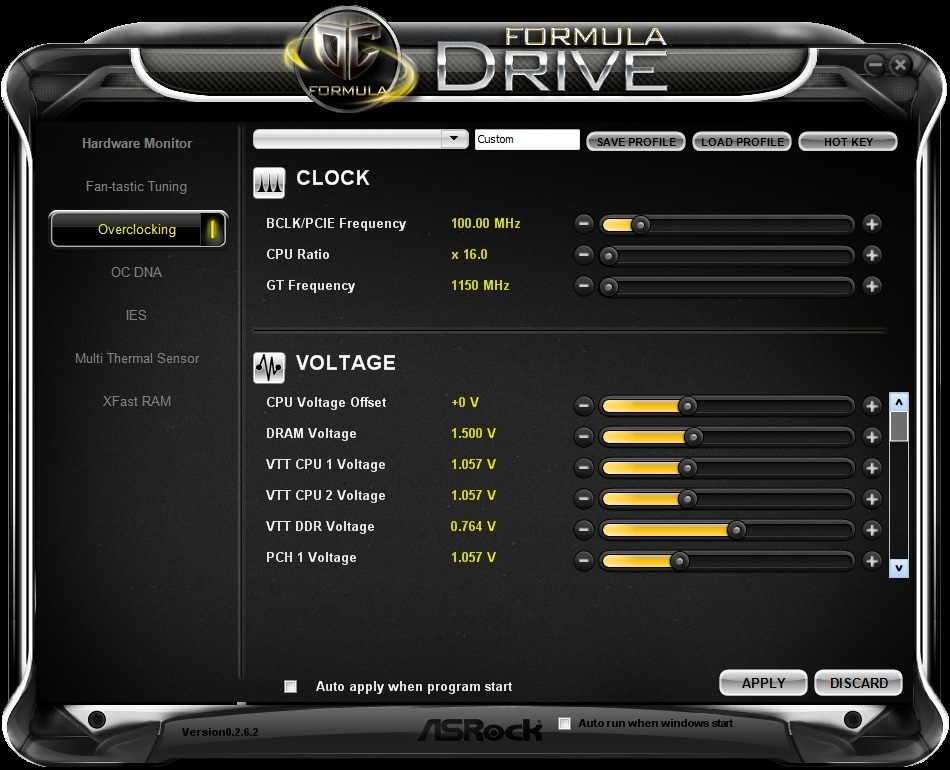The height and width of the screenshot is (770, 950).
Task: Open Multi Thermal Sensor section
Action: [x=137, y=359]
